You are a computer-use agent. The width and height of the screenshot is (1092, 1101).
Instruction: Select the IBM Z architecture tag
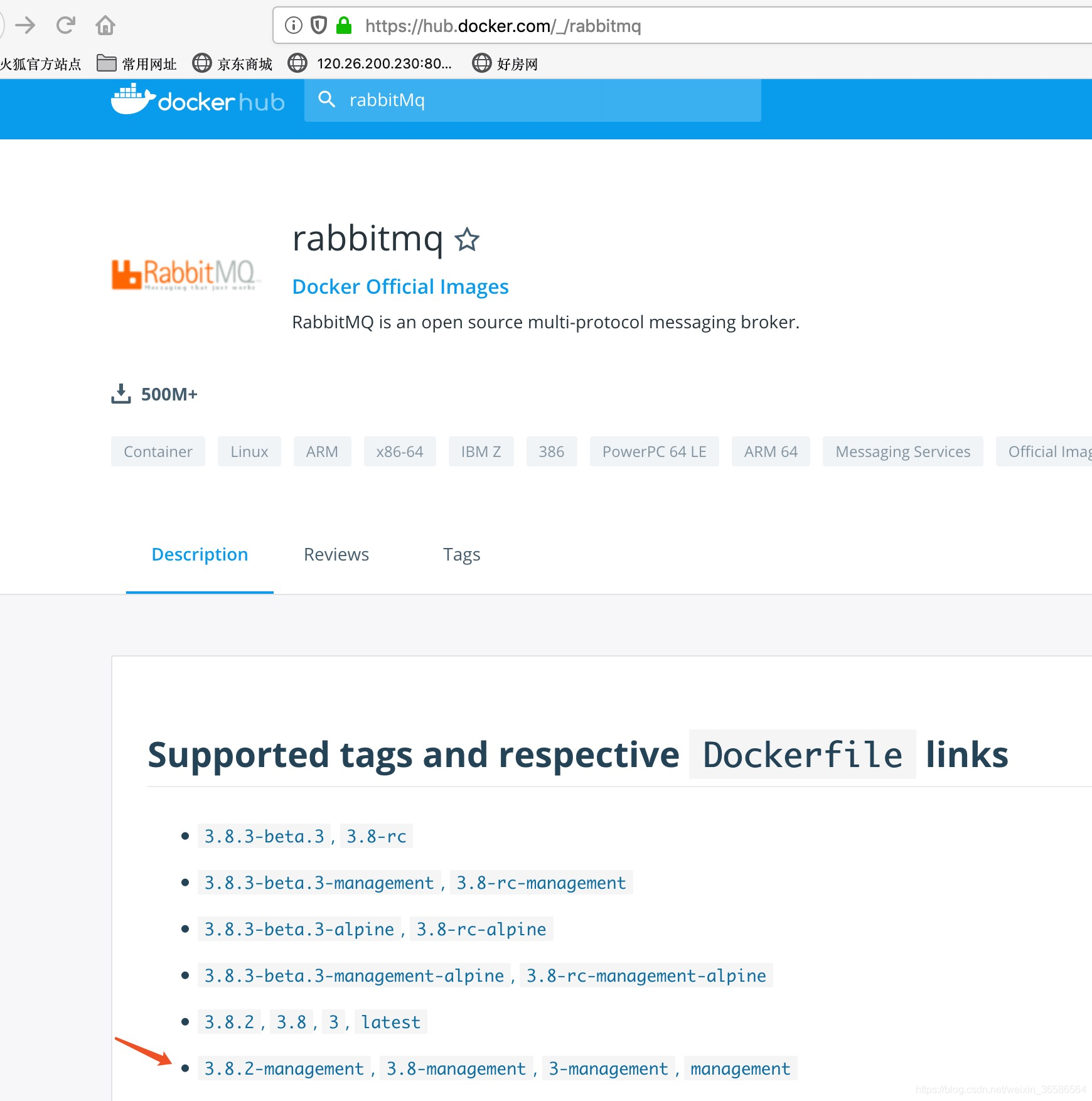point(481,451)
